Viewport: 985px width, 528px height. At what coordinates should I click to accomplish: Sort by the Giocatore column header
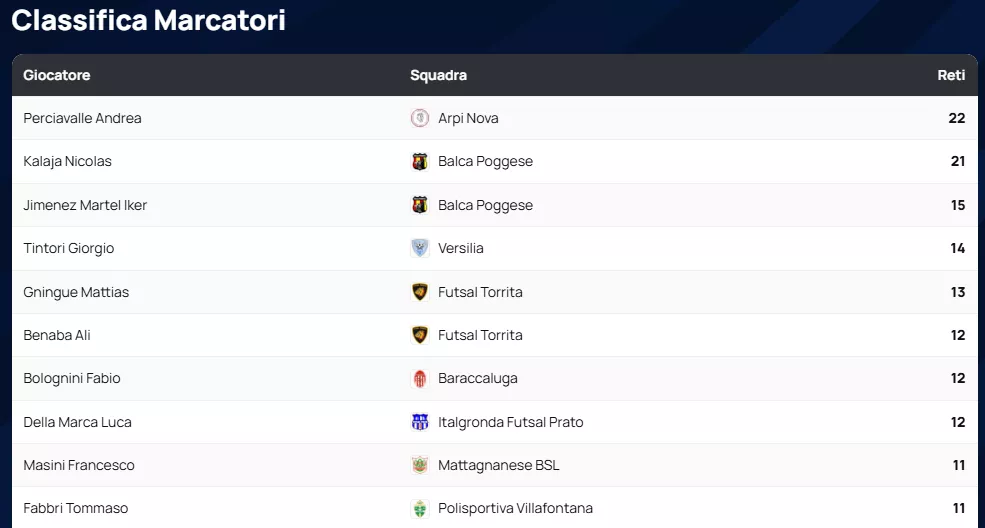tap(57, 75)
